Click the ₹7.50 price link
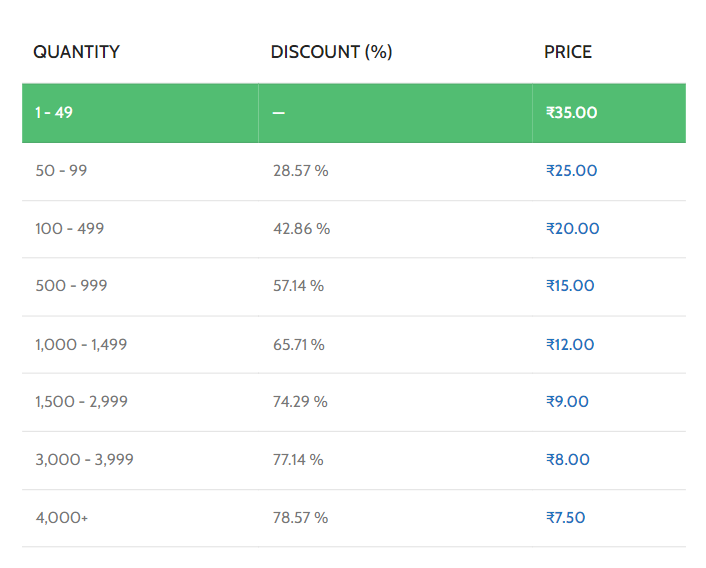 point(566,518)
